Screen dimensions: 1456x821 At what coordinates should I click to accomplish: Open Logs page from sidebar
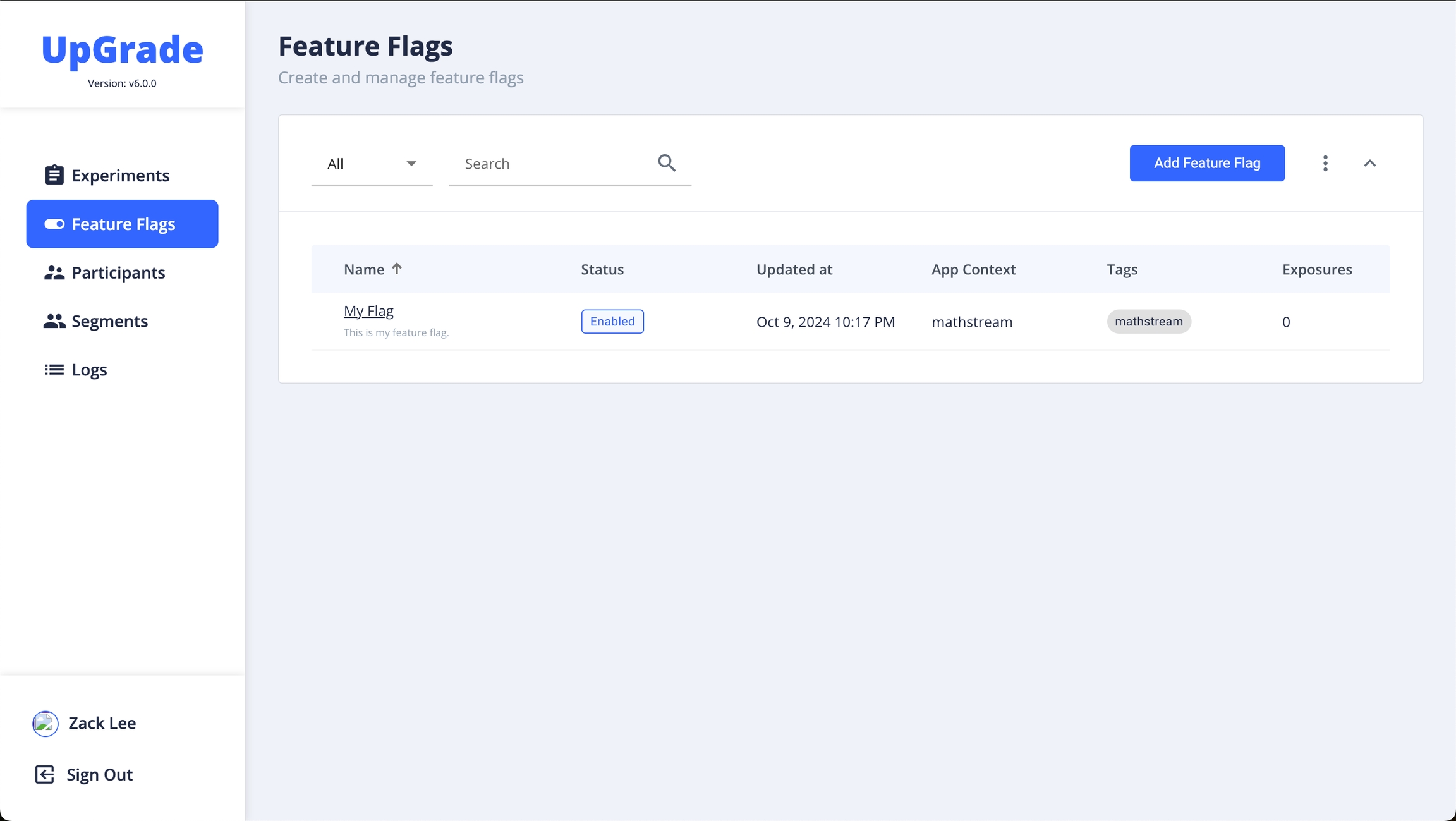[89, 370]
